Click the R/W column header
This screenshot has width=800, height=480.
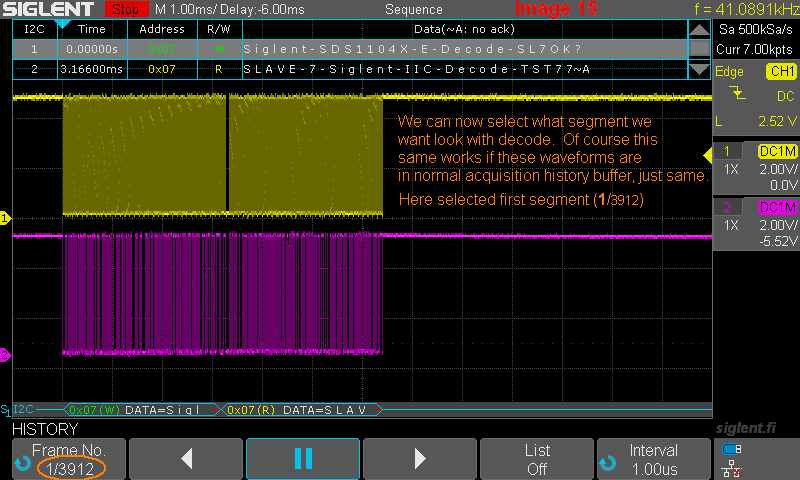pos(219,29)
